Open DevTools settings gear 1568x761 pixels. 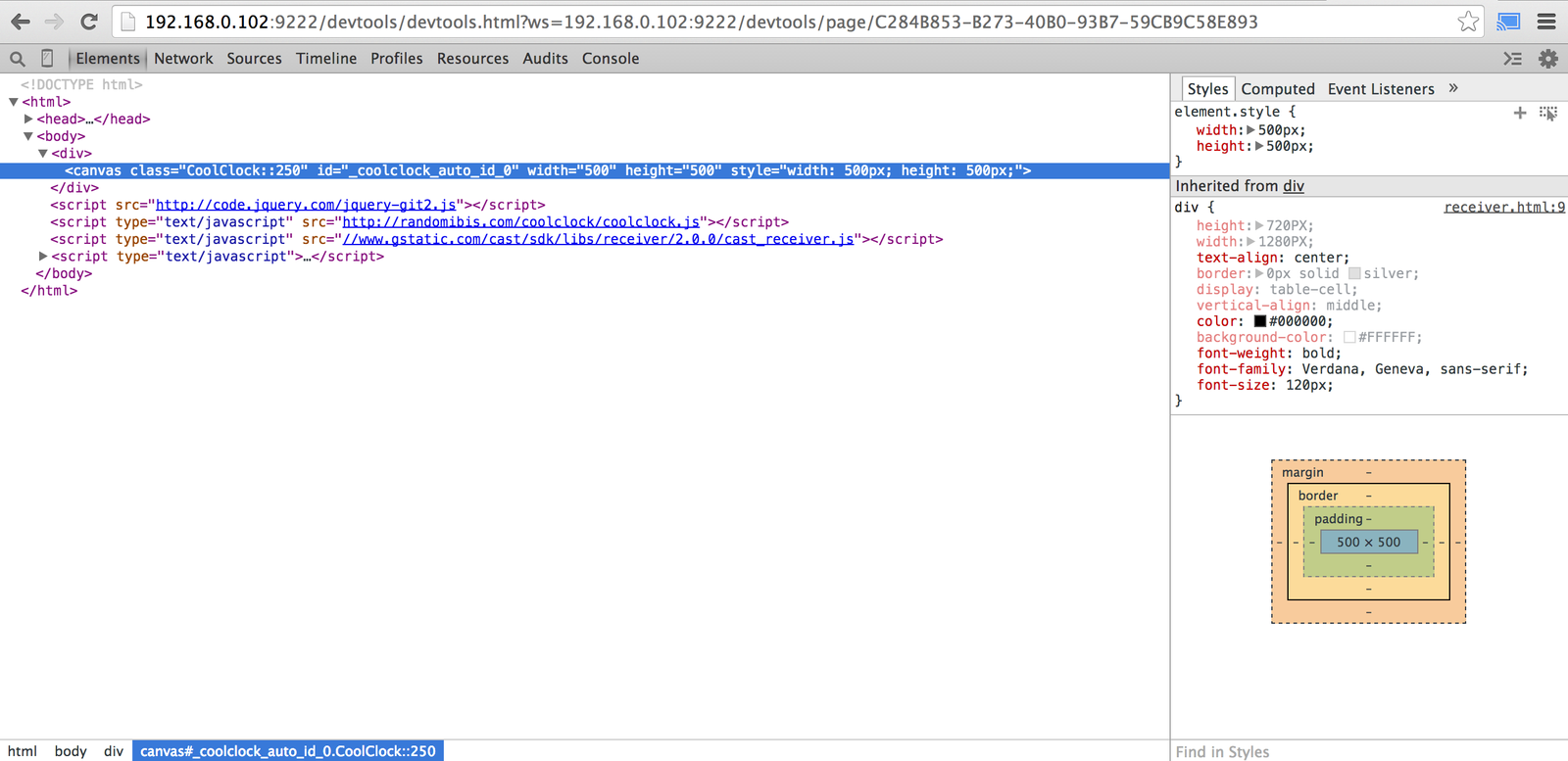pos(1548,59)
